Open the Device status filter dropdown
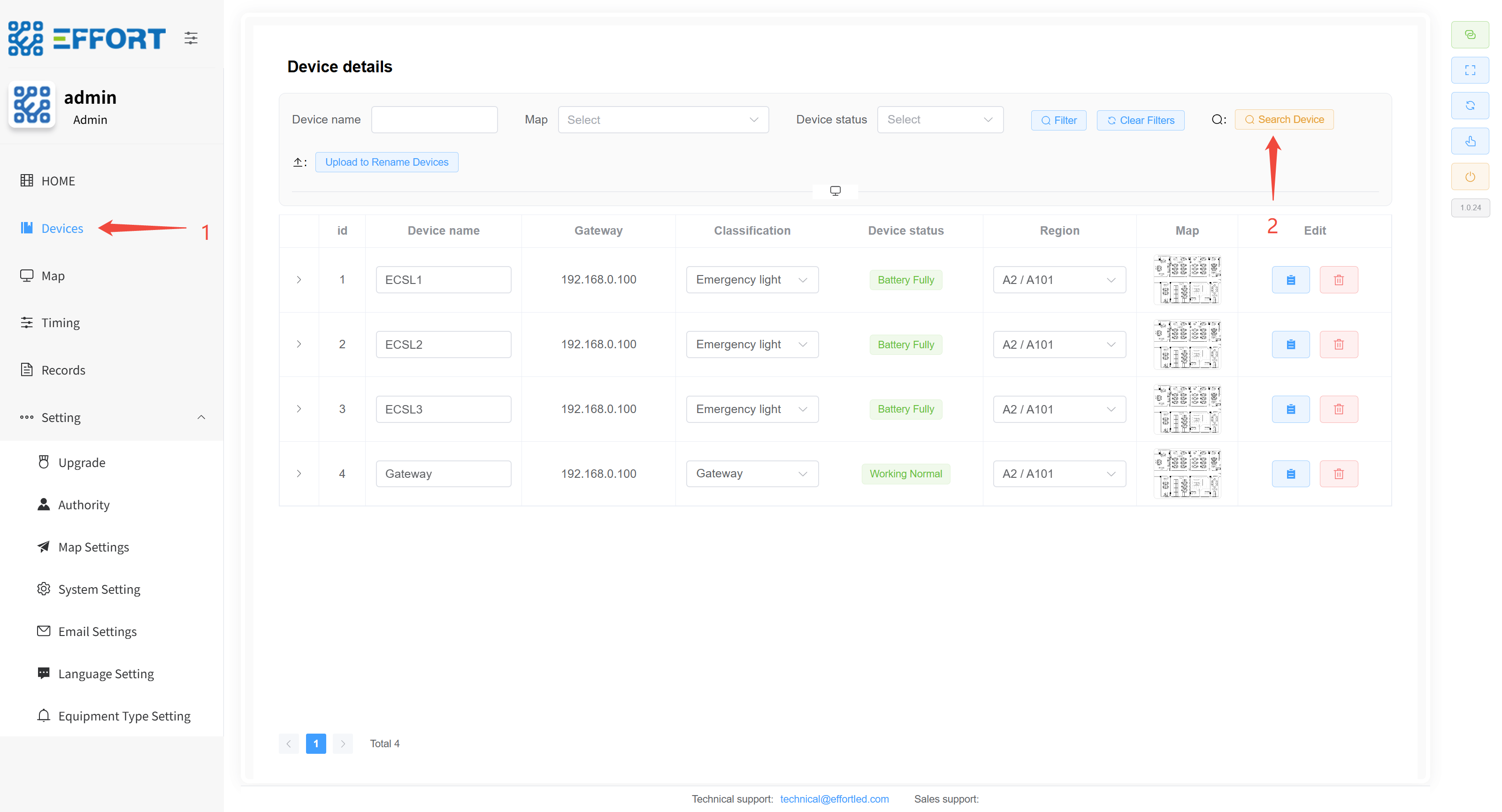 click(939, 120)
